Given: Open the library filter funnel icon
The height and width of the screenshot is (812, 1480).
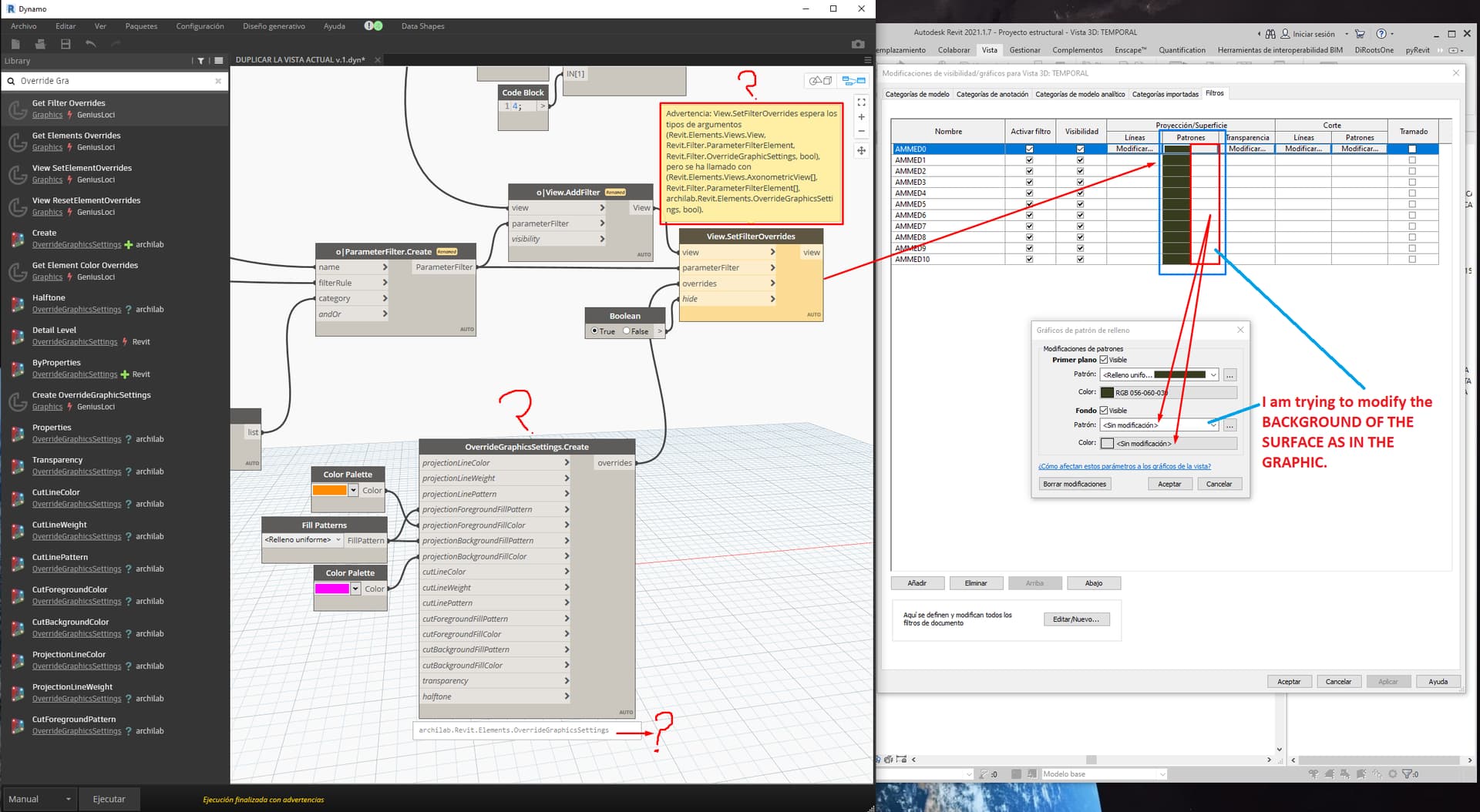Looking at the screenshot, I should click(x=200, y=61).
